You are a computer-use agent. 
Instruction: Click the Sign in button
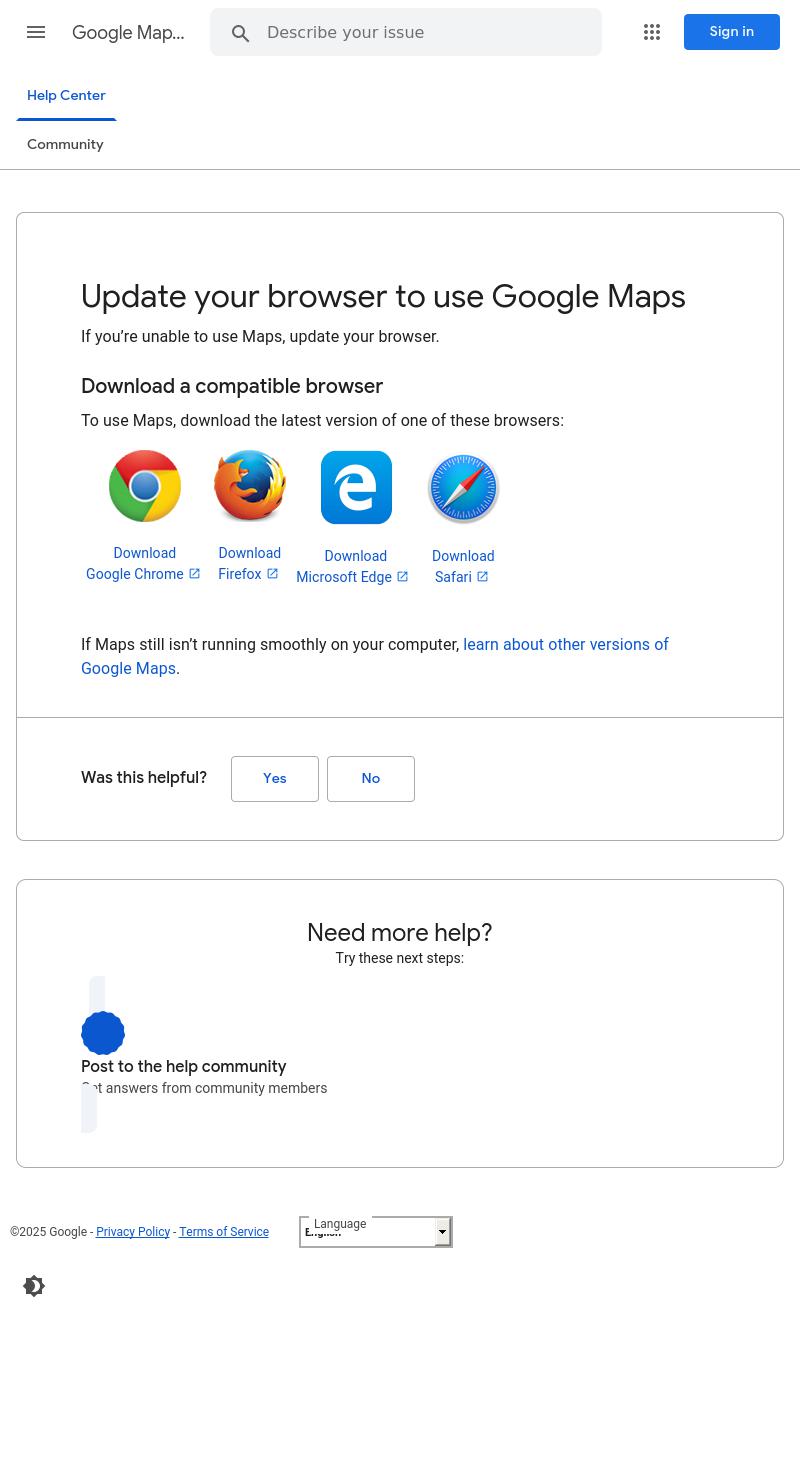point(732,32)
